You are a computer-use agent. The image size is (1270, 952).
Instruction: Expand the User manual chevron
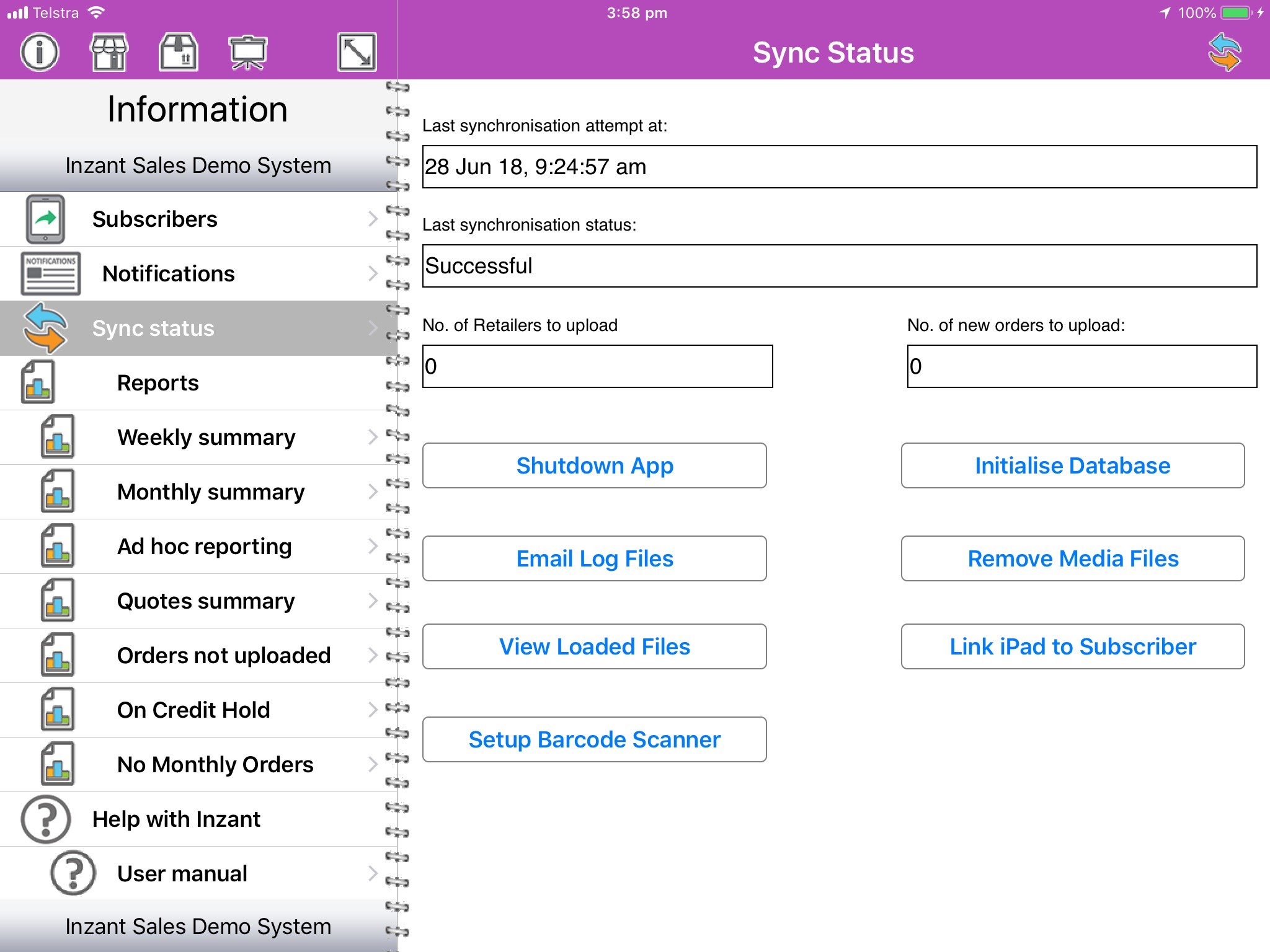click(373, 873)
